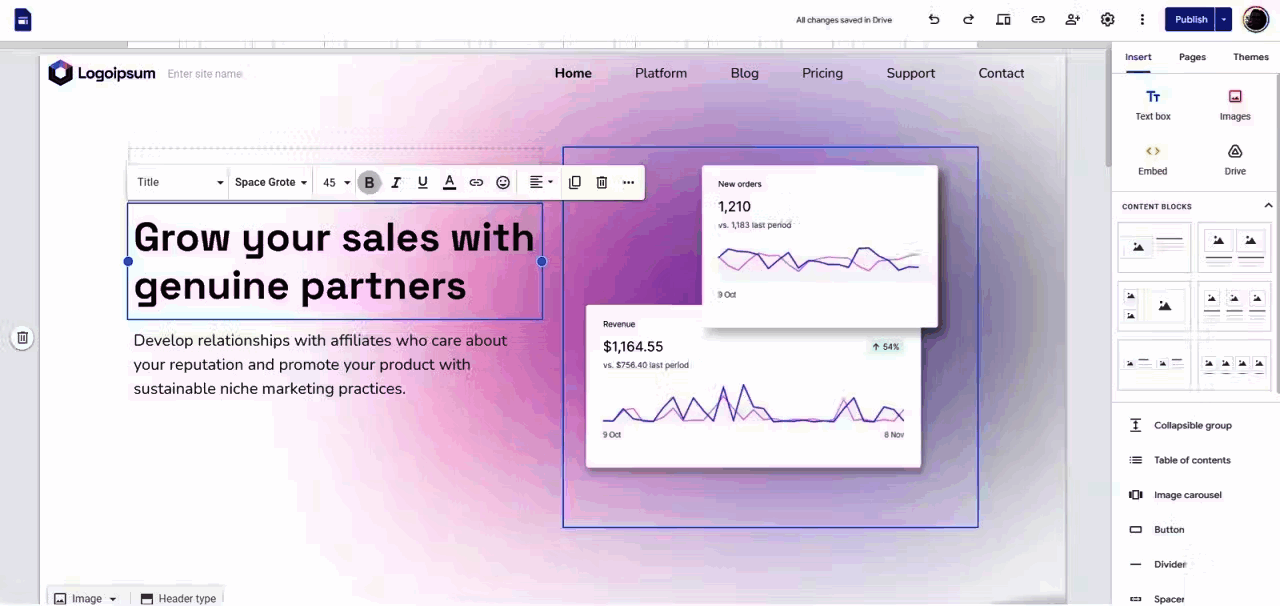Click the 'Develop relationships with affiliates' paragraph

click(321, 365)
